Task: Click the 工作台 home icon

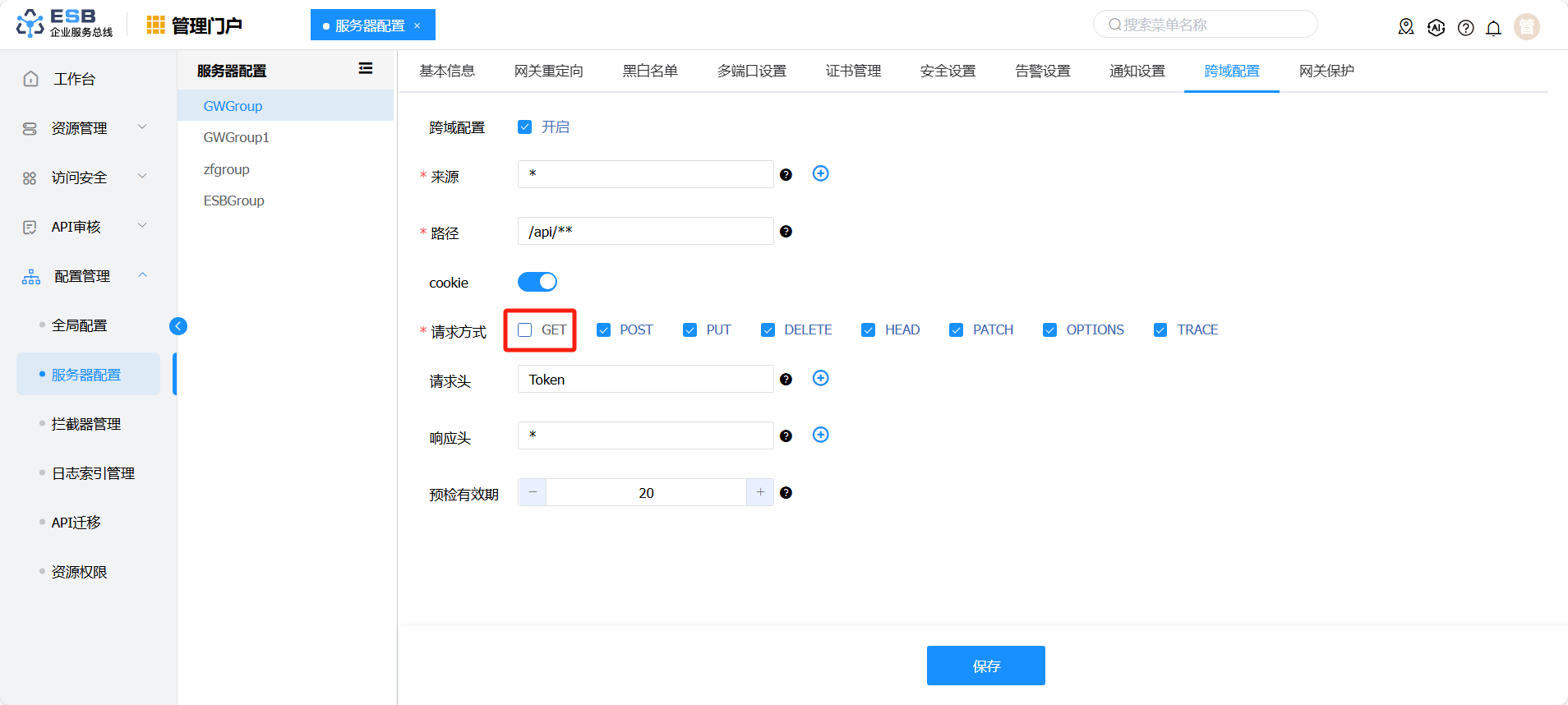Action: pyautogui.click(x=30, y=79)
